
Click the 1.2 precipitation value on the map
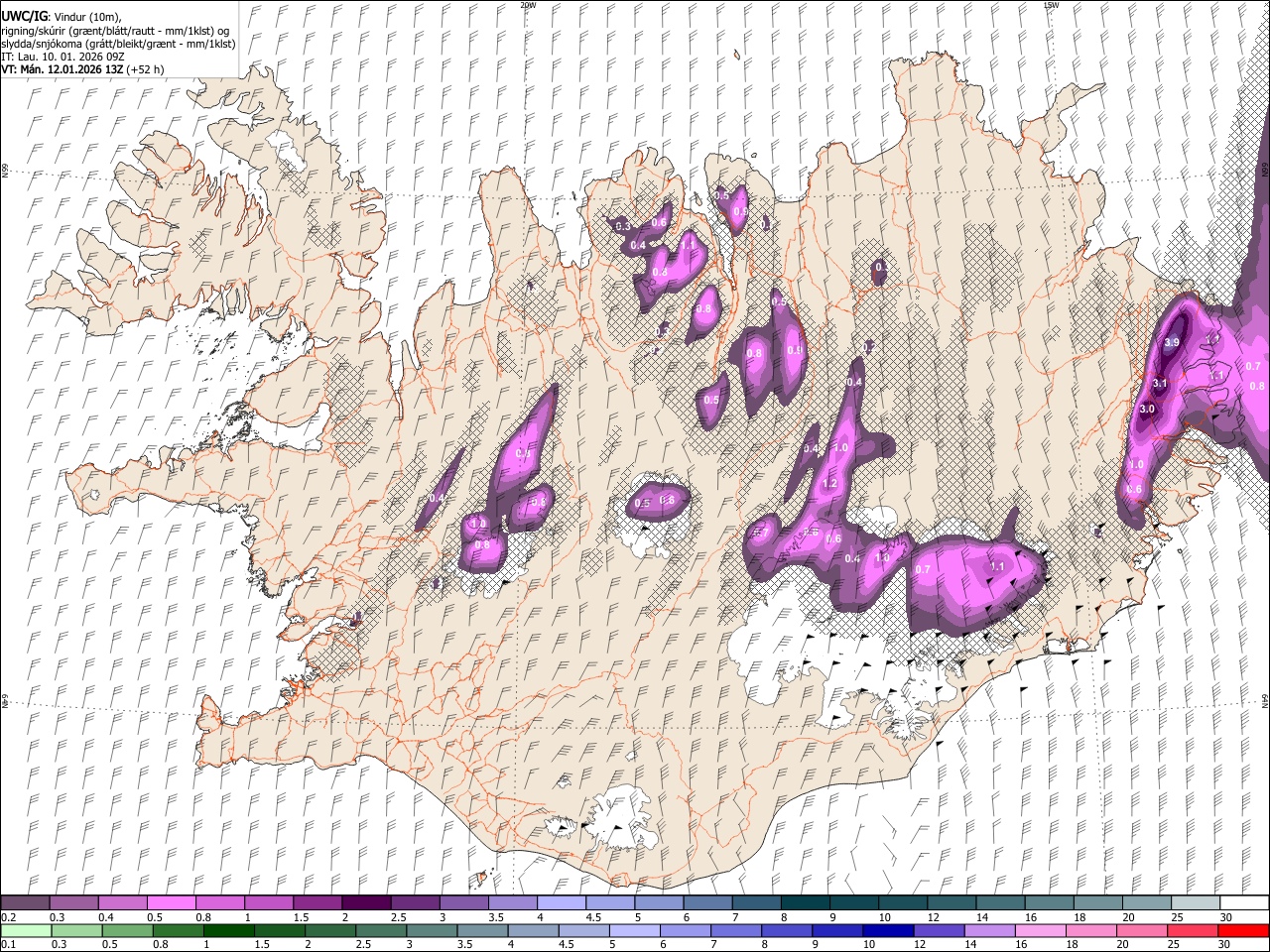[829, 484]
